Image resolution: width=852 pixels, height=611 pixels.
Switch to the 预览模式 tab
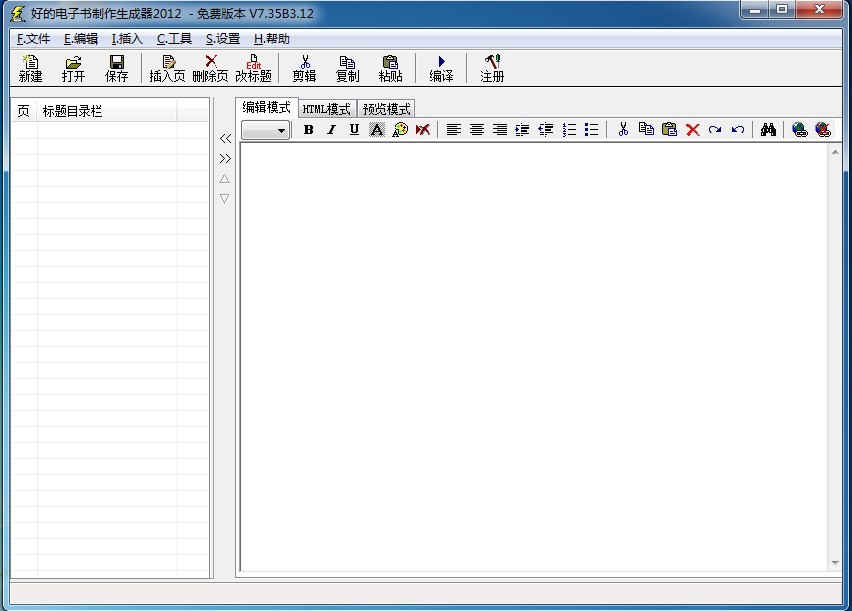[x=386, y=109]
